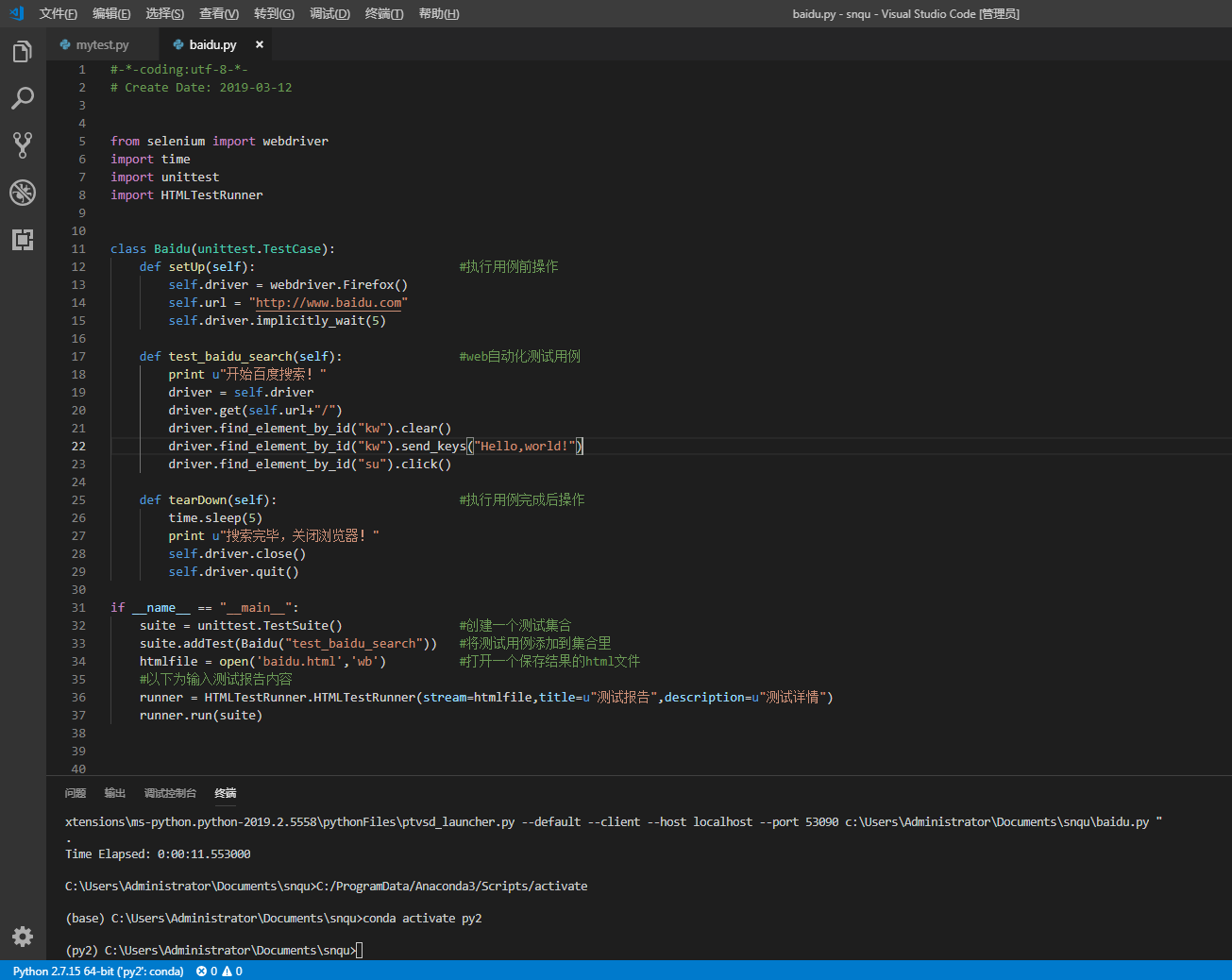Open Source Control view icon
The image size is (1232, 980).
tap(23, 144)
